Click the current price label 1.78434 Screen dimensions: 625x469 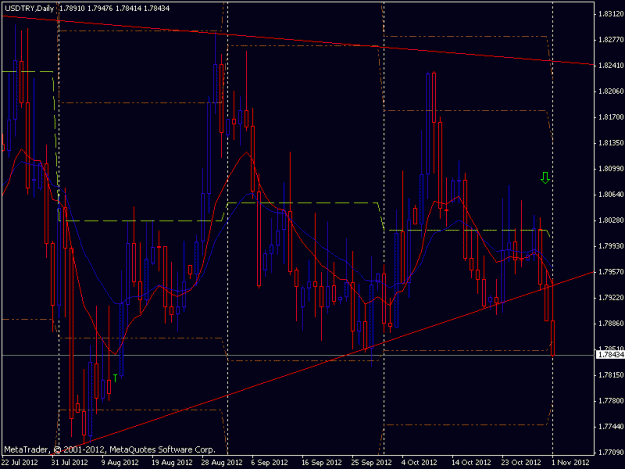pyautogui.click(x=610, y=354)
